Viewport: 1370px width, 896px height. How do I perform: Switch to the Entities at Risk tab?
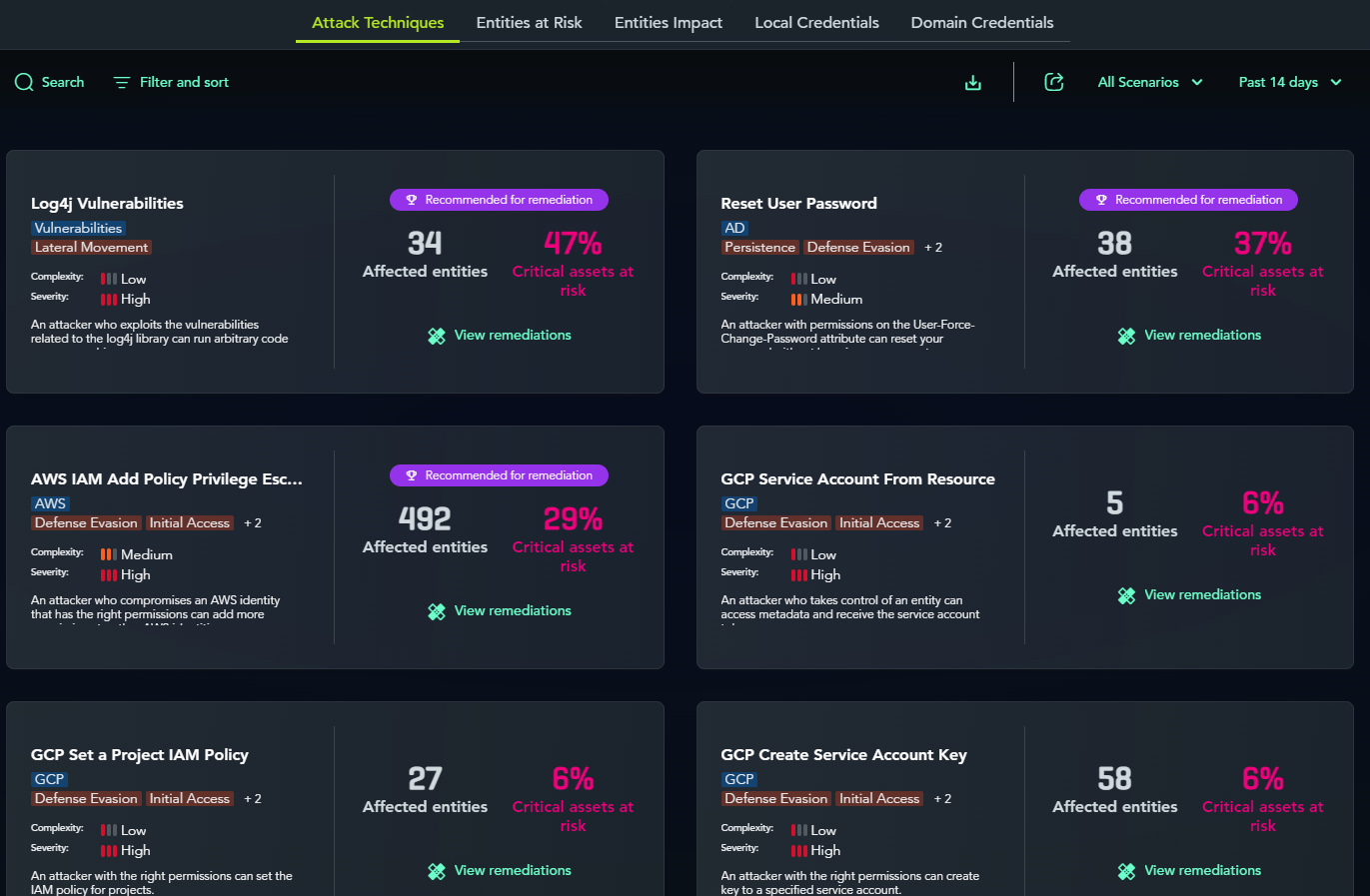pyautogui.click(x=529, y=22)
